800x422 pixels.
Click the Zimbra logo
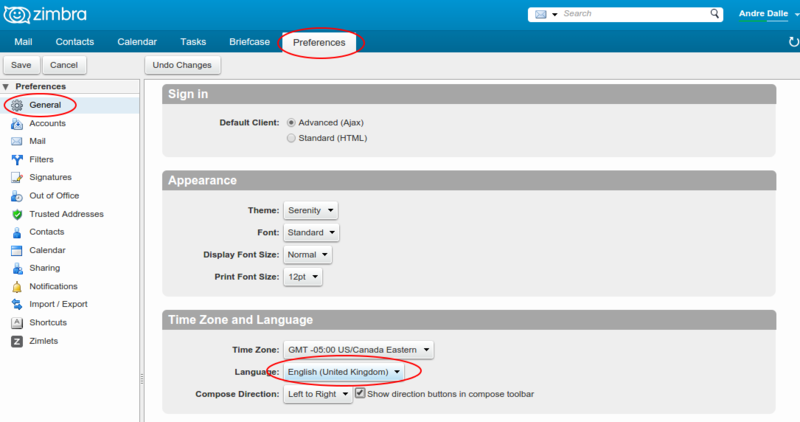[x=45, y=14]
